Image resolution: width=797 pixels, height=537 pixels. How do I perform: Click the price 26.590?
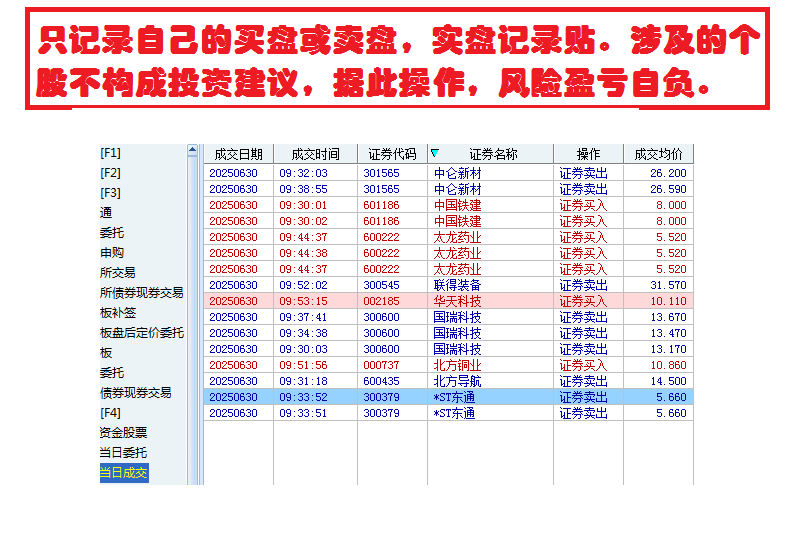point(668,189)
